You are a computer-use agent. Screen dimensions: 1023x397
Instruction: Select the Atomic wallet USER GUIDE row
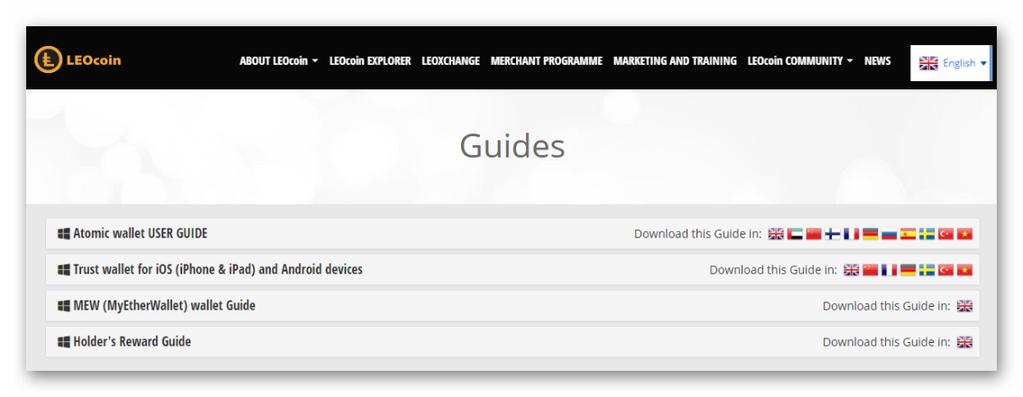tap(512, 233)
